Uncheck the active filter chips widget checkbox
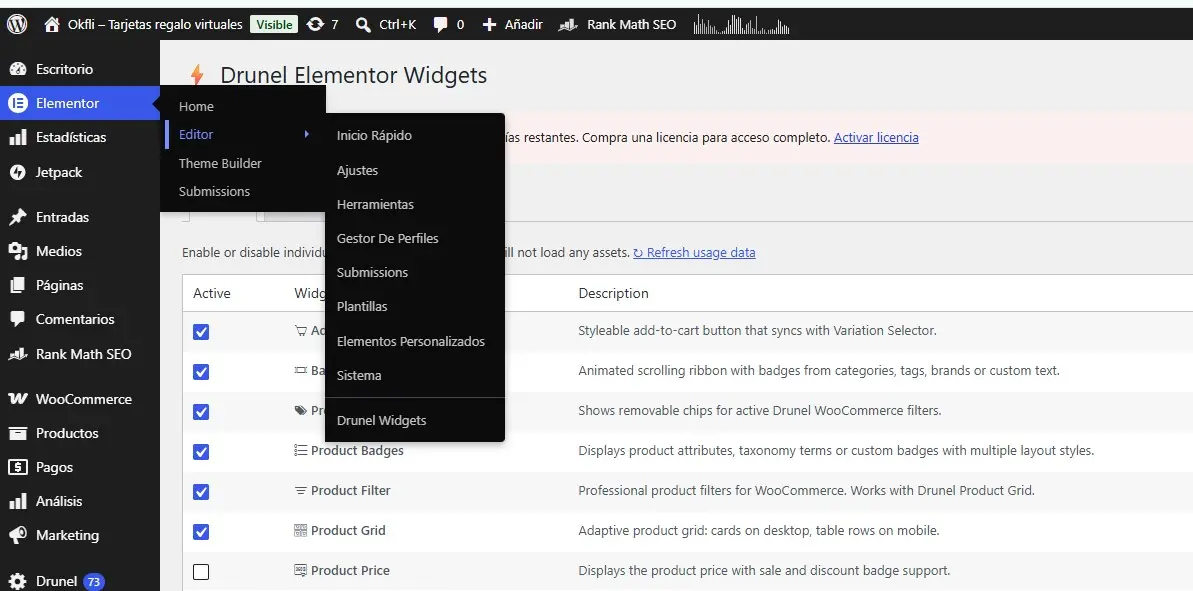 [201, 411]
